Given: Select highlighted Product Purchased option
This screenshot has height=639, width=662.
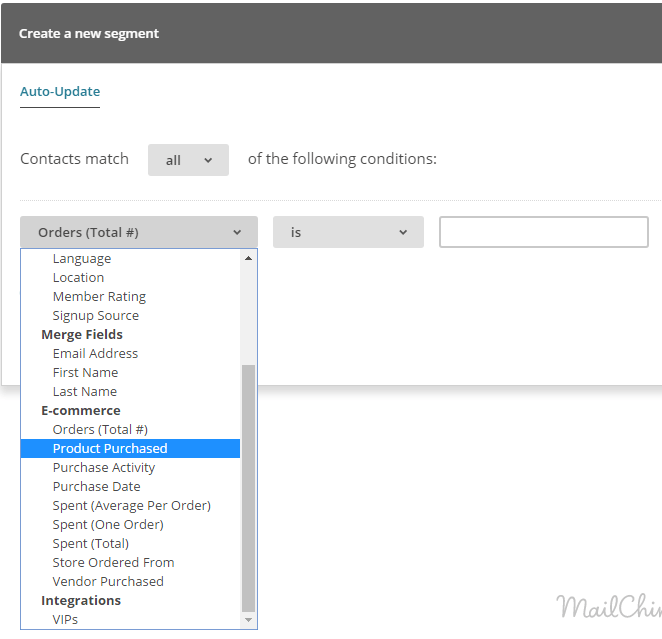Looking at the screenshot, I should coord(130,449).
